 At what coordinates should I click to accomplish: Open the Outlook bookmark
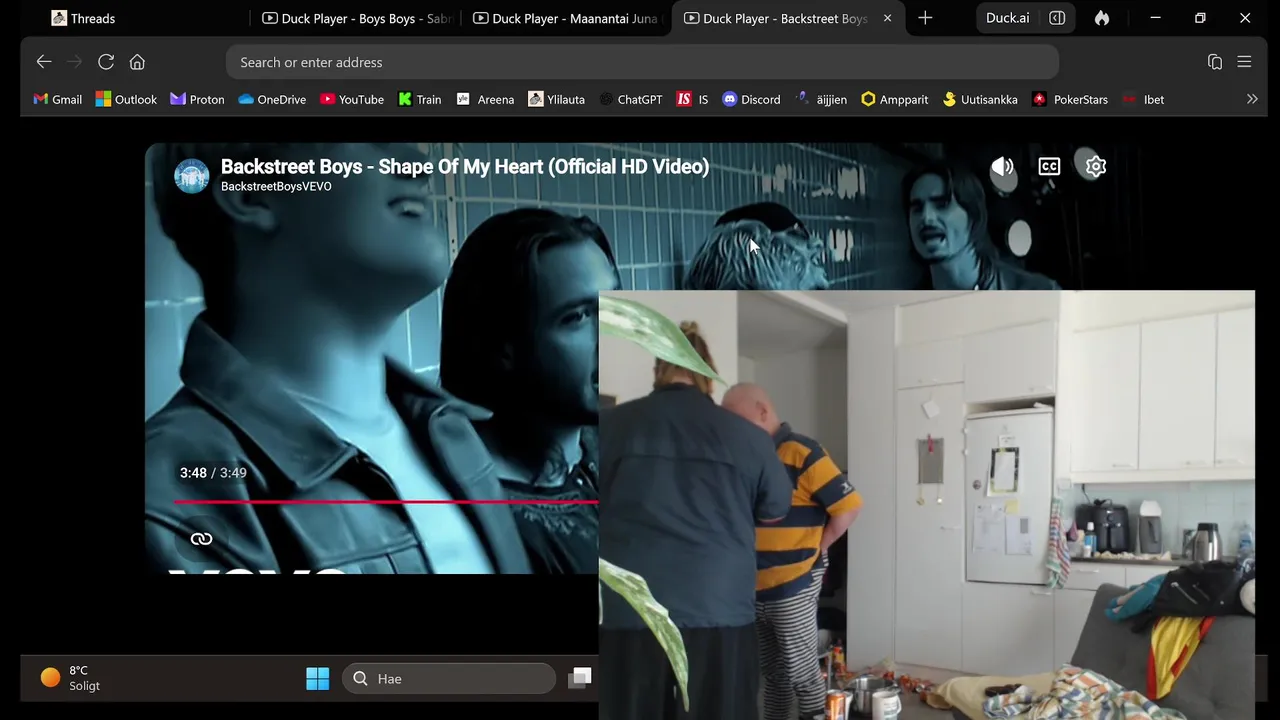(126, 99)
